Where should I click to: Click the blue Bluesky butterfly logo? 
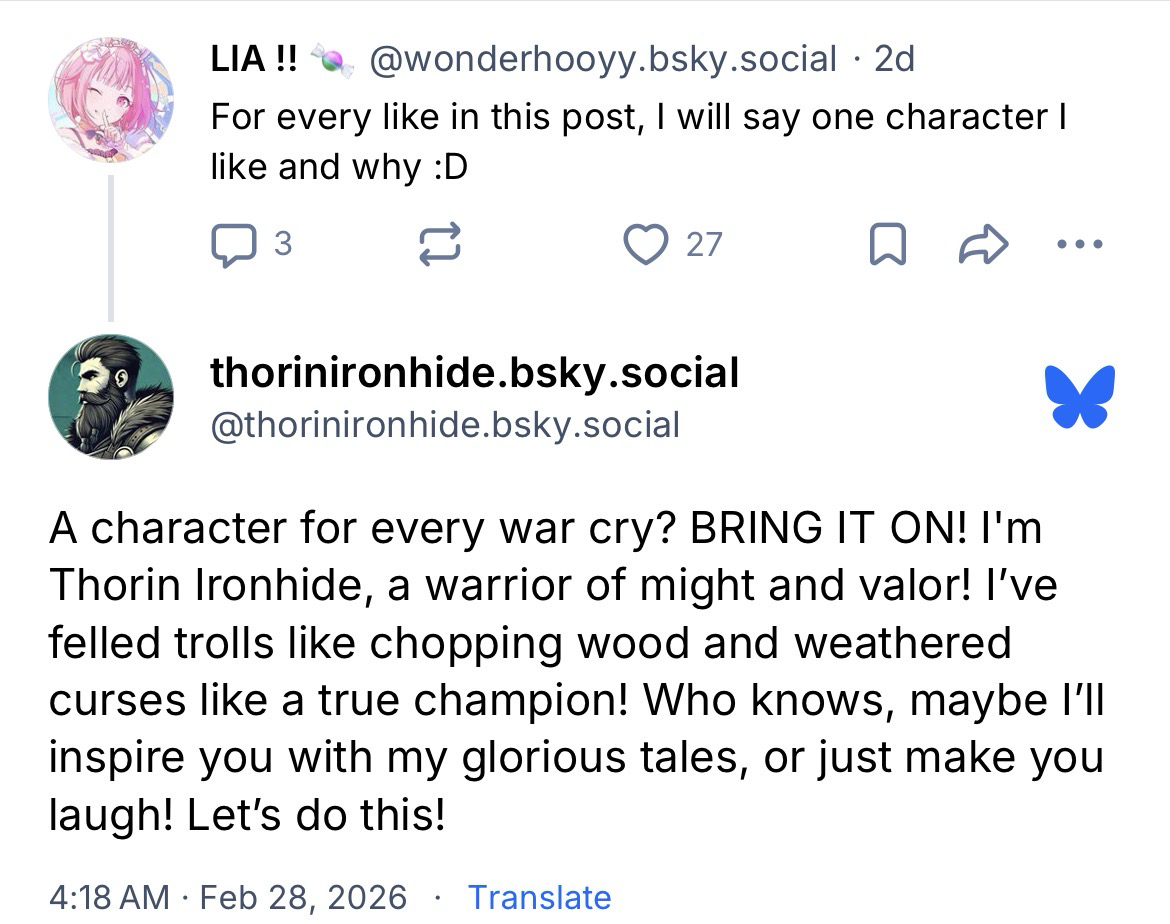coord(1080,397)
